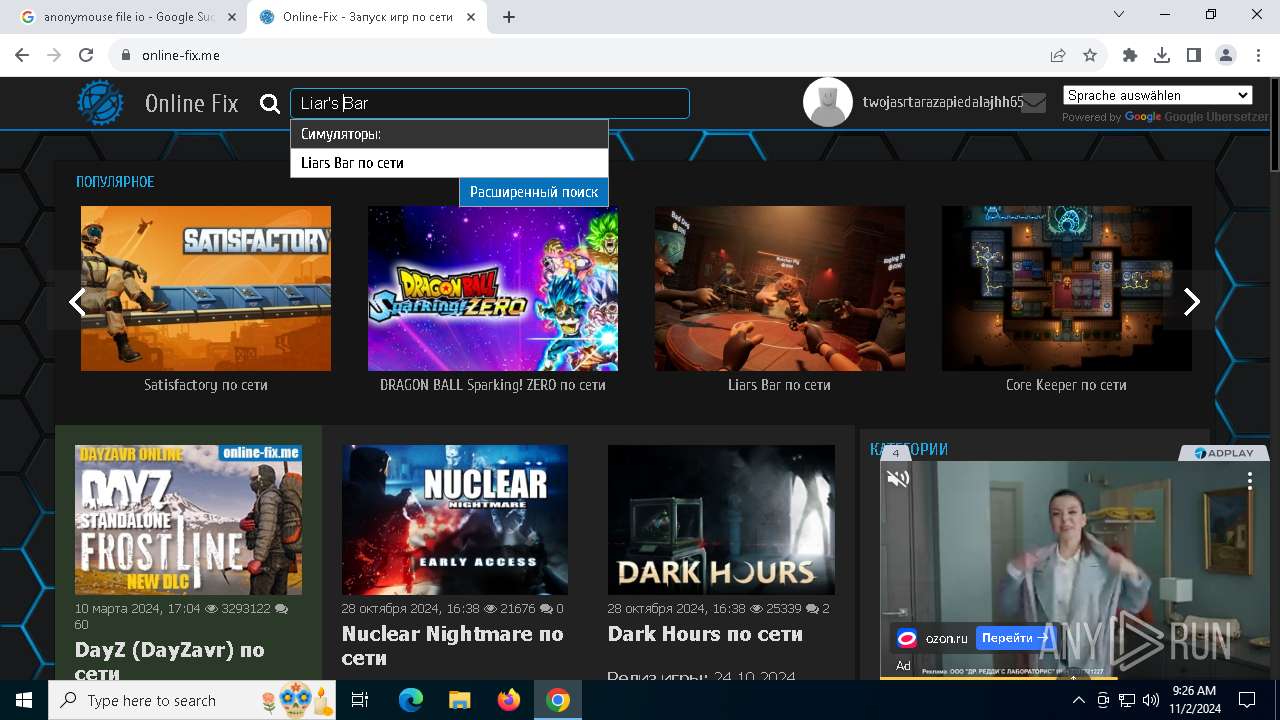The height and width of the screenshot is (720, 1280).
Task: Select the Online-Fix browser tab
Action: 366,17
